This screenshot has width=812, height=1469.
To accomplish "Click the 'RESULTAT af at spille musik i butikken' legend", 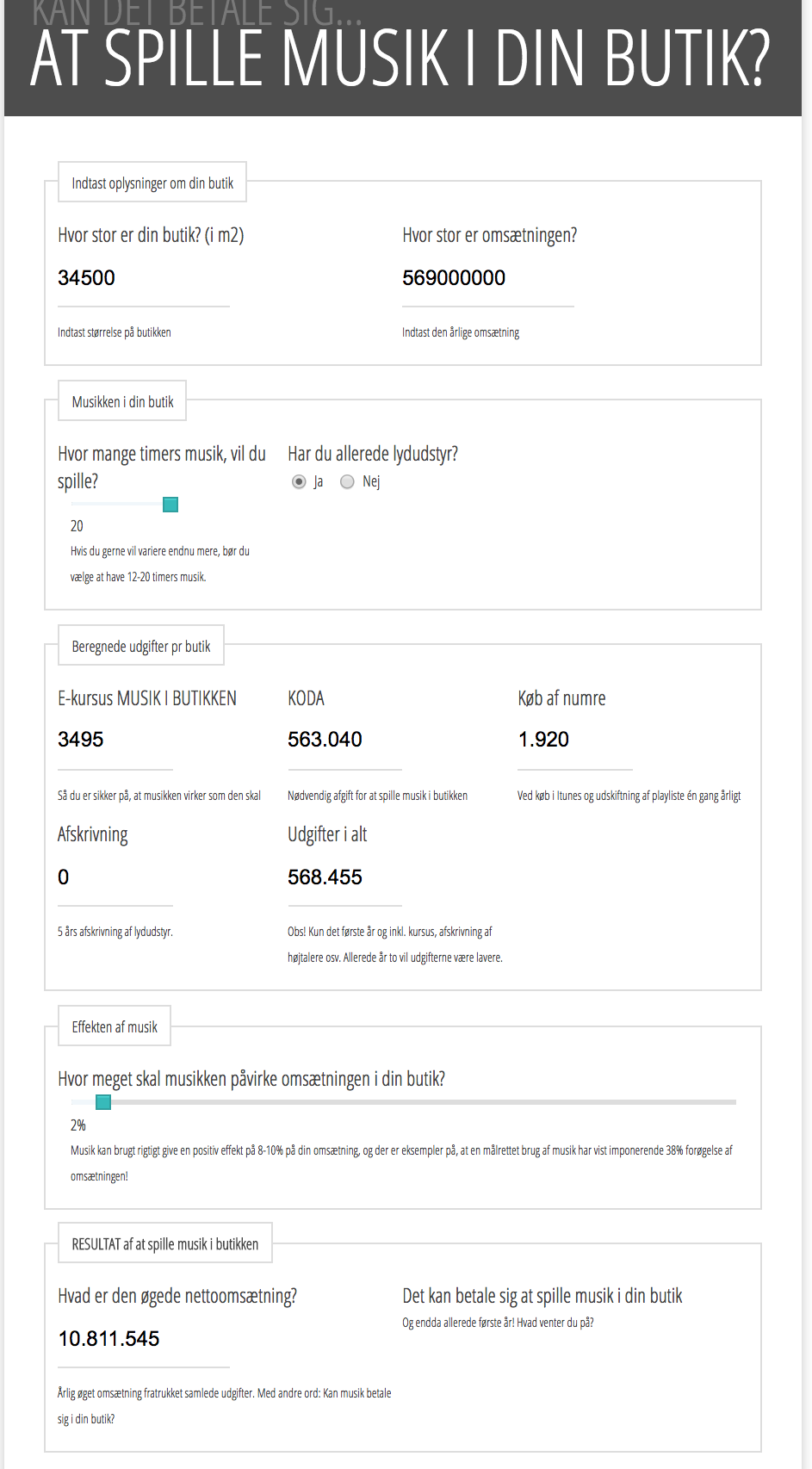I will pyautogui.click(x=165, y=1243).
